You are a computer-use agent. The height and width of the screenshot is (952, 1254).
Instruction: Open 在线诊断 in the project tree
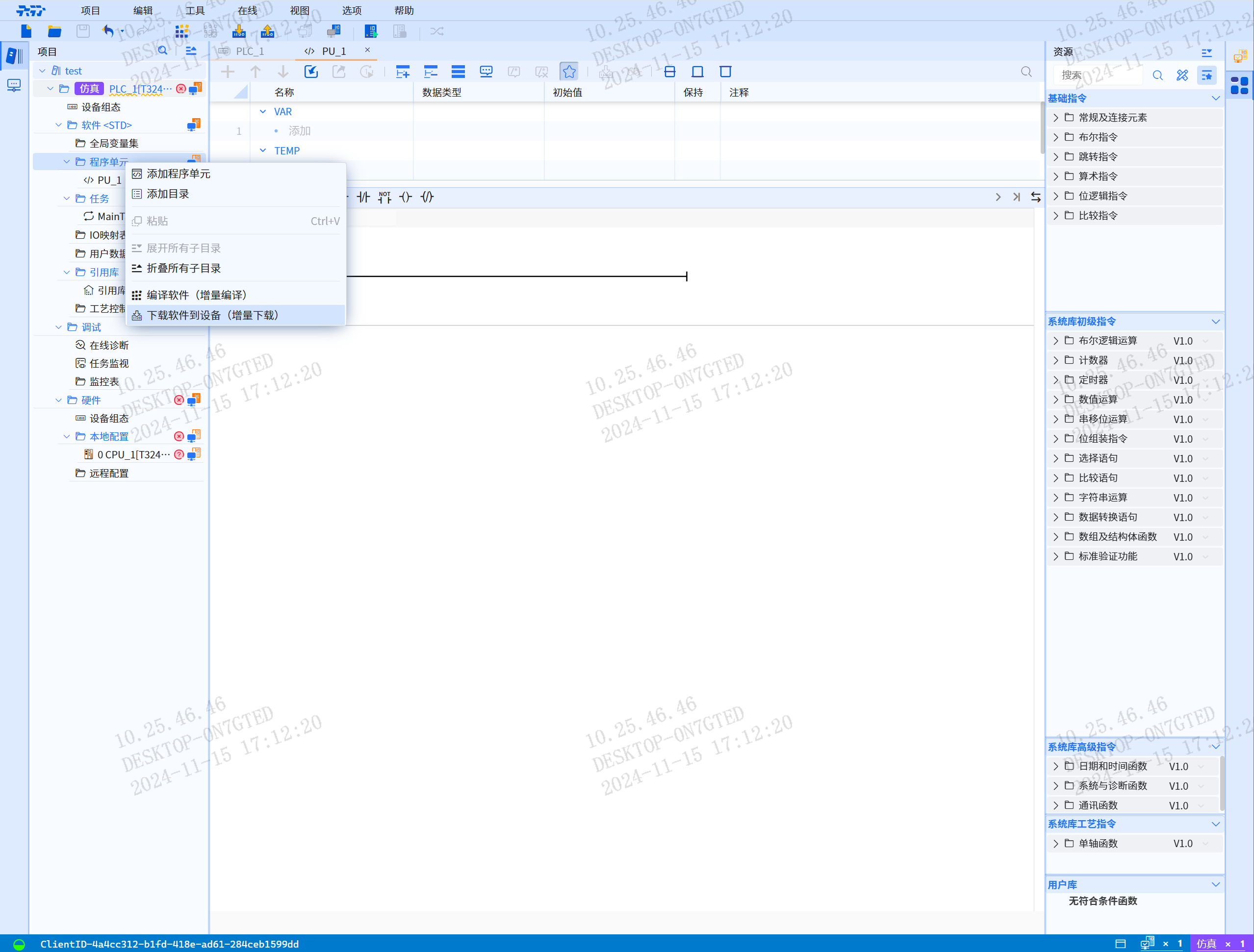coord(109,346)
